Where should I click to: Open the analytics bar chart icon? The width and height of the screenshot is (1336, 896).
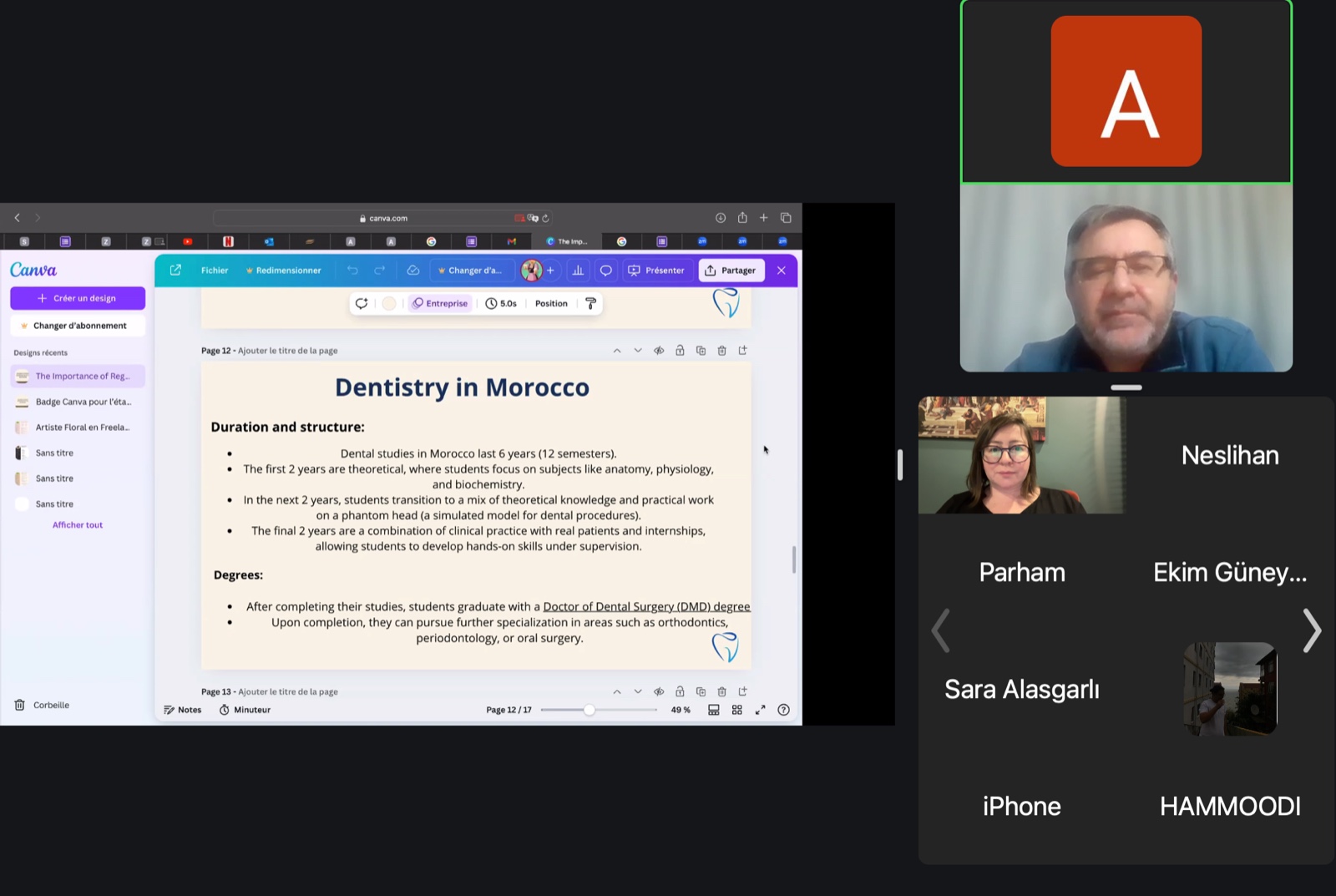click(x=578, y=271)
